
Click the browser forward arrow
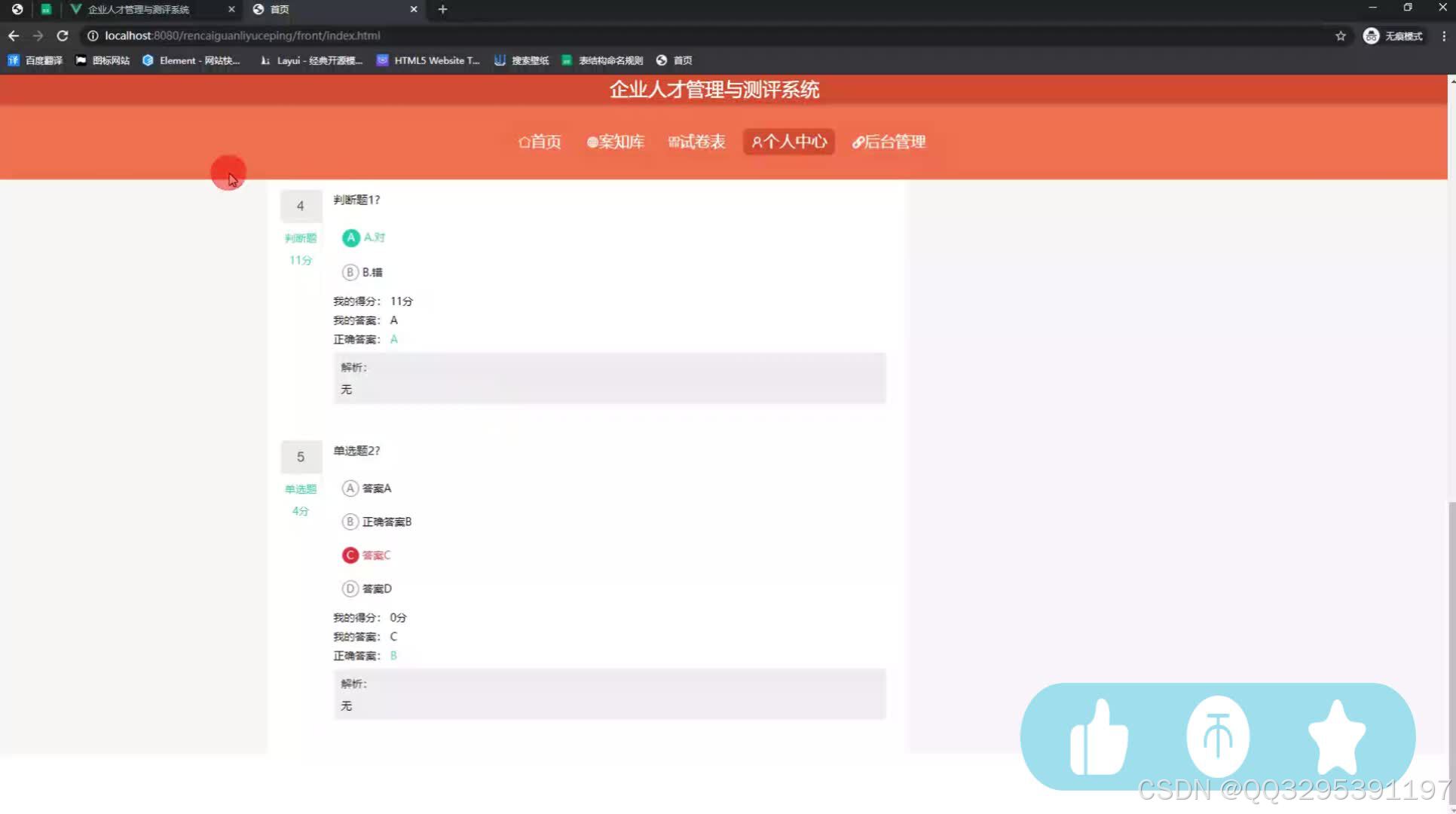point(38,35)
